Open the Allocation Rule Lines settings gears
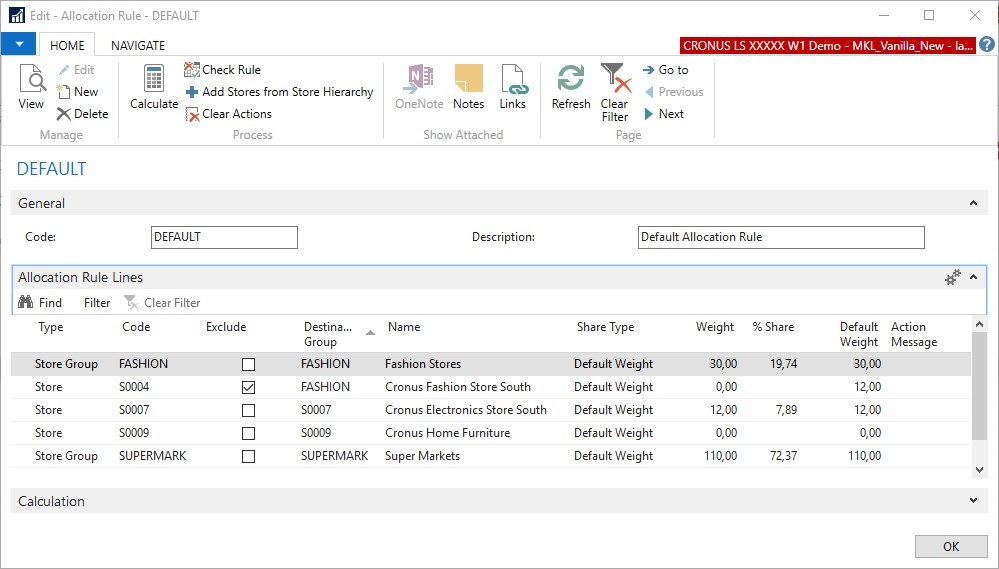Image resolution: width=999 pixels, height=569 pixels. tap(953, 277)
